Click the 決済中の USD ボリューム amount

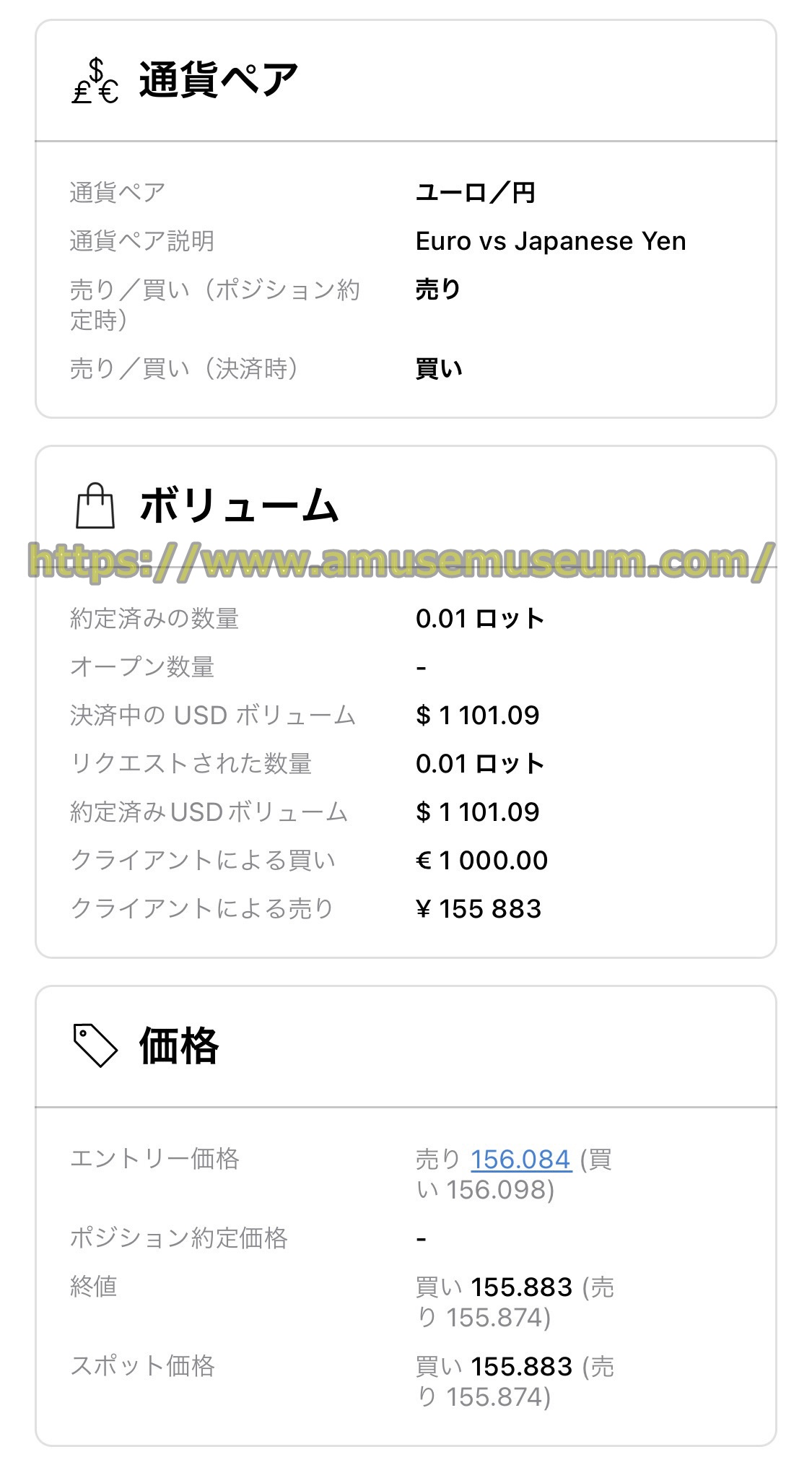(478, 716)
